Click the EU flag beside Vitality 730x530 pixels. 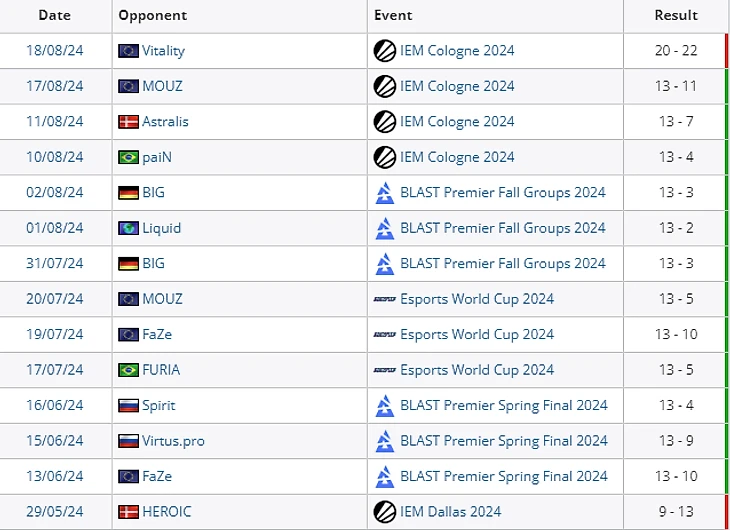128,50
